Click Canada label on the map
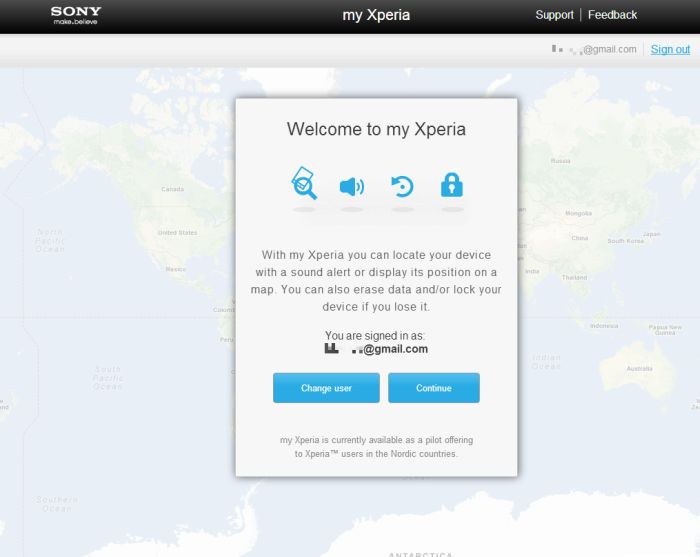 (173, 189)
